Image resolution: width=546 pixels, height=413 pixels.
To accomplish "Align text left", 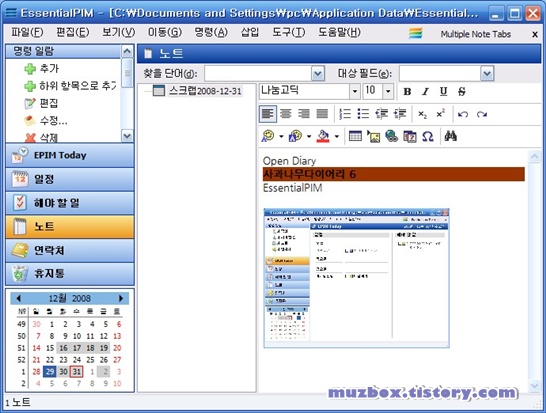I will coord(268,114).
